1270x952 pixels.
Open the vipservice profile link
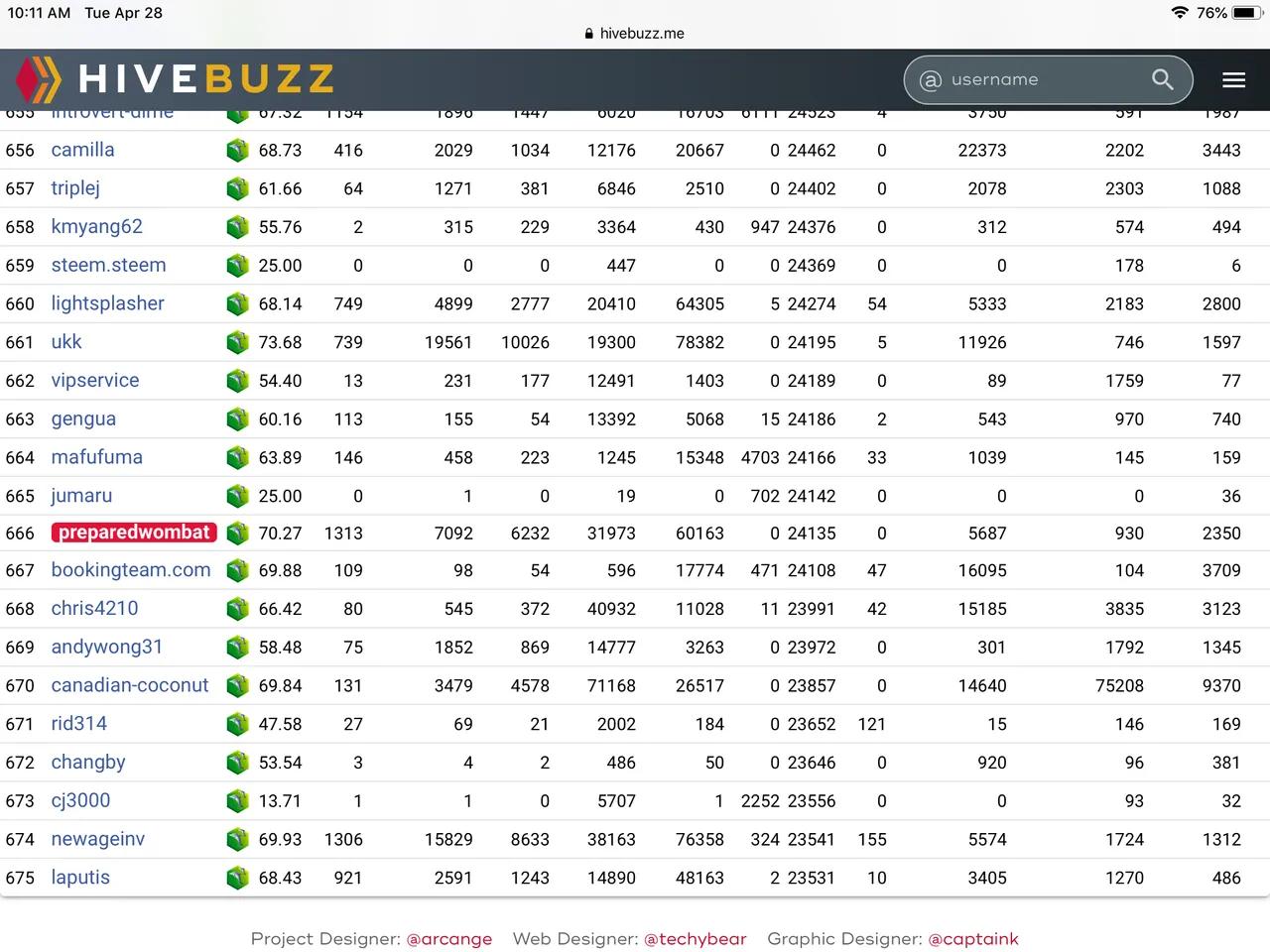(x=95, y=381)
